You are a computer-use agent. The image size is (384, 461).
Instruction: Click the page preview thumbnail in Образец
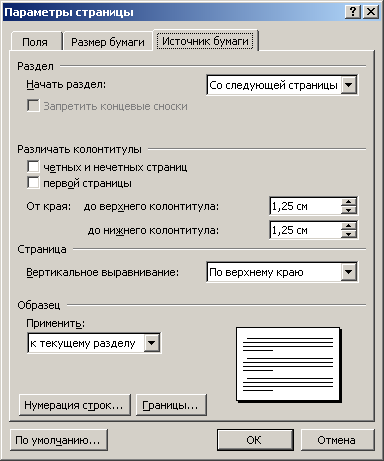[x=288, y=364]
